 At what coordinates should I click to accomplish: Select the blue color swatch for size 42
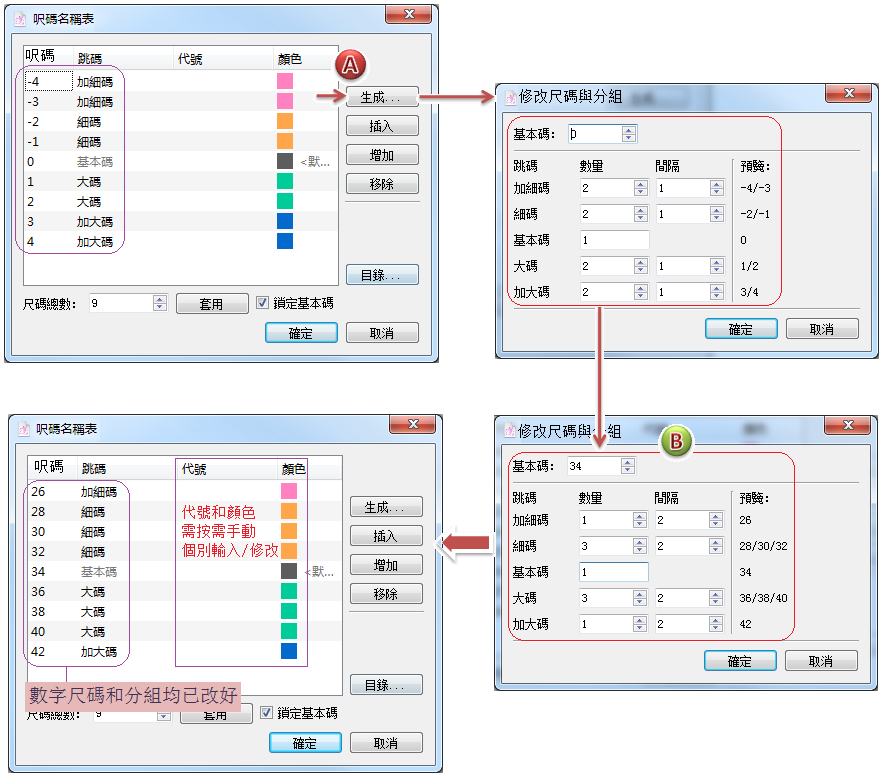[x=289, y=652]
